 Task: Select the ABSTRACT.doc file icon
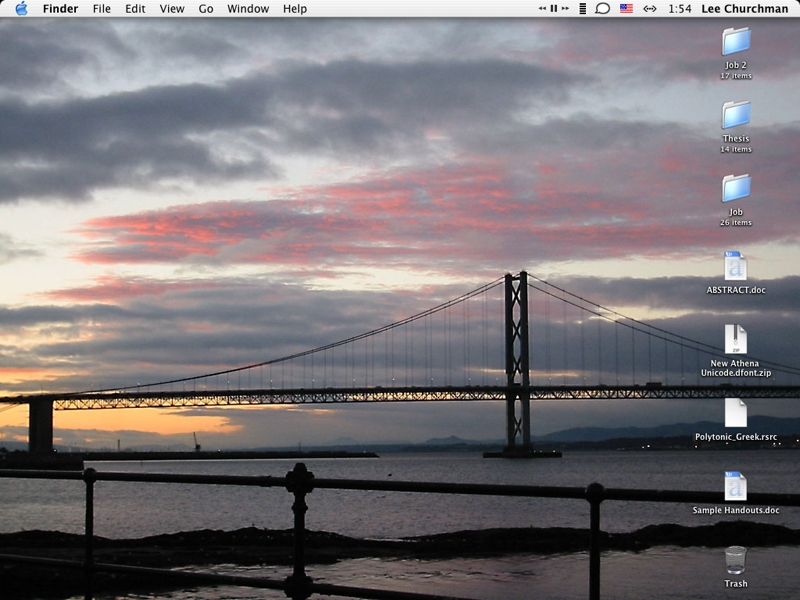pos(736,266)
